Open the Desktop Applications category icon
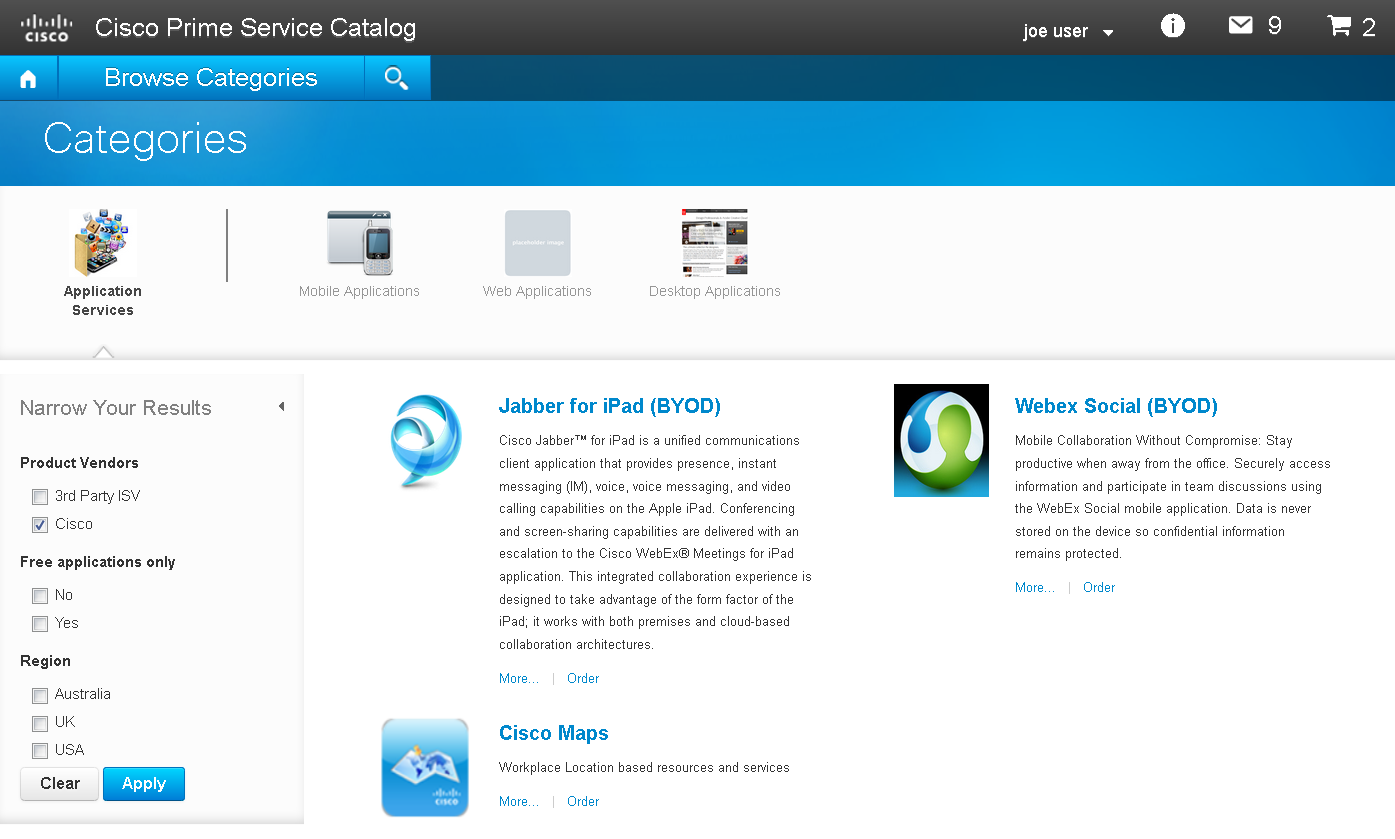The width and height of the screenshot is (1395, 839). (714, 241)
